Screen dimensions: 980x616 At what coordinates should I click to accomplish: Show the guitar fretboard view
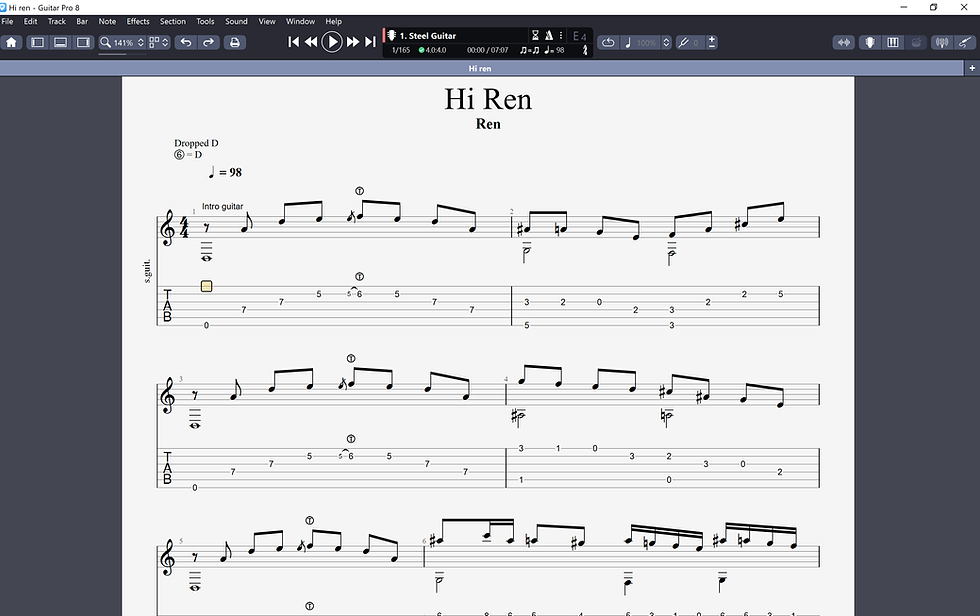click(869, 42)
